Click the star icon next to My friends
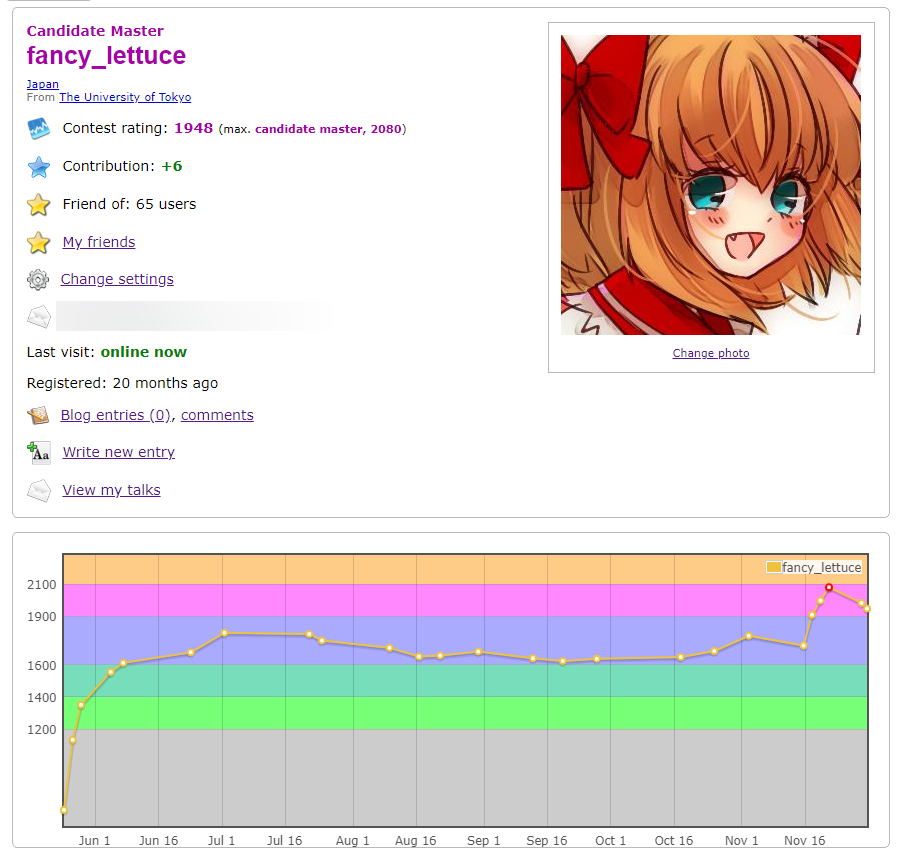This screenshot has width=901, height=862. [x=38, y=243]
